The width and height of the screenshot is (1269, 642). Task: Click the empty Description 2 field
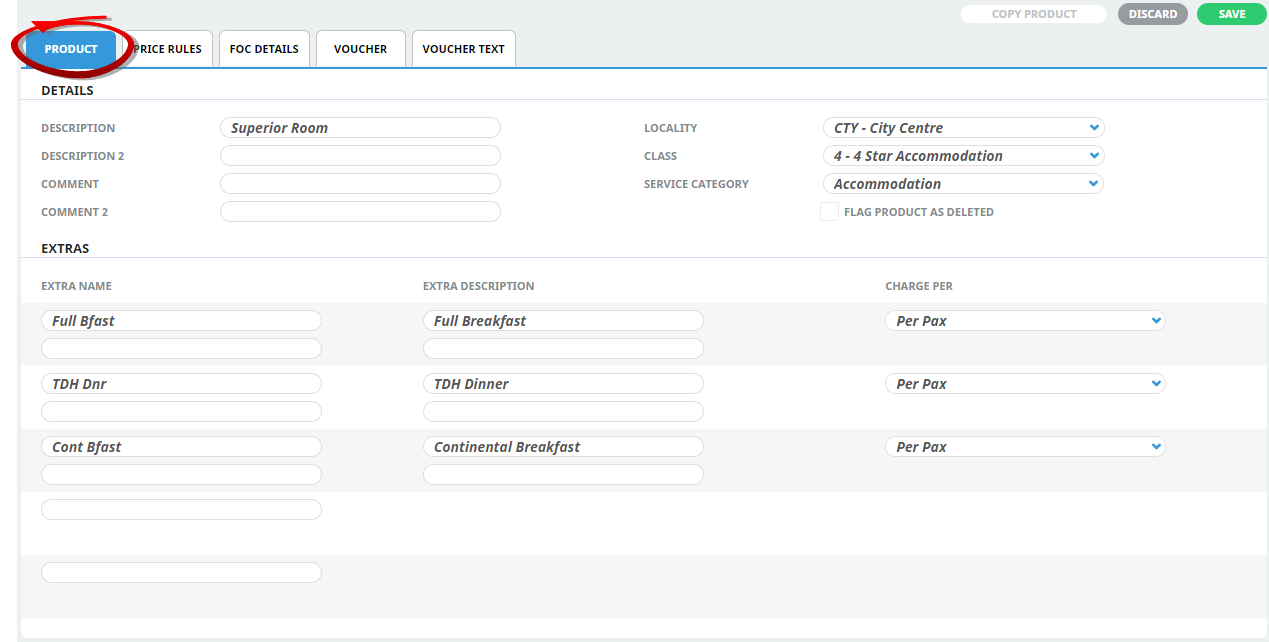[x=359, y=156]
